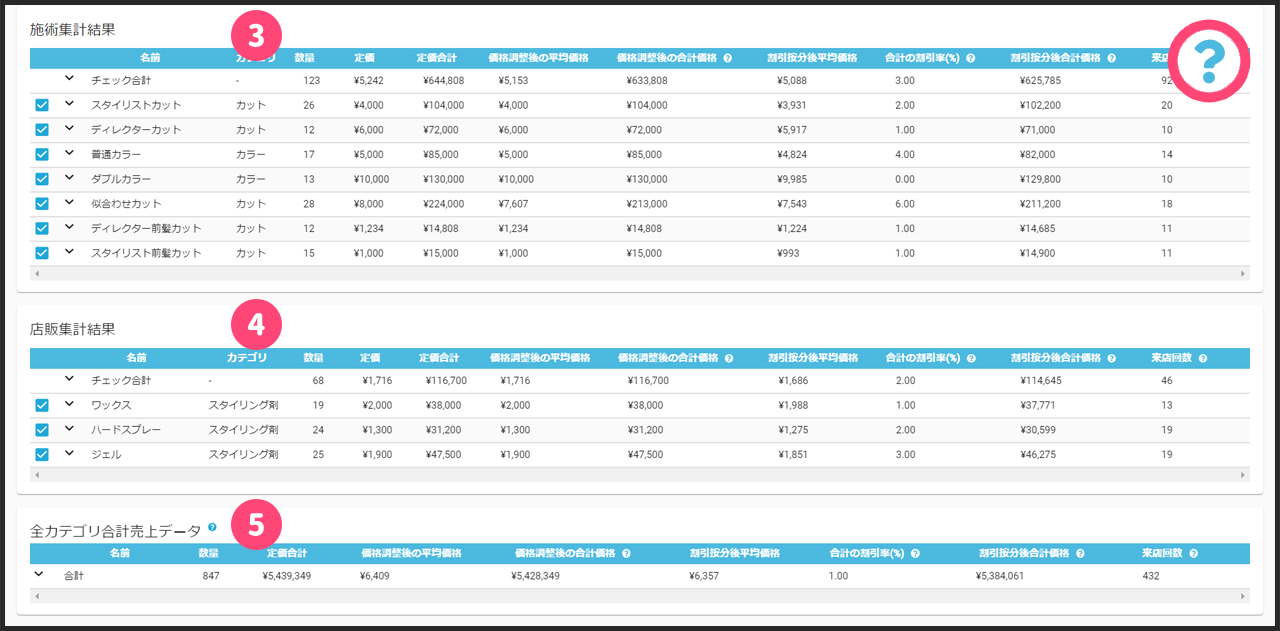
Task: Click right scroll arrow under 店販集計結果 table
Action: click(1243, 475)
